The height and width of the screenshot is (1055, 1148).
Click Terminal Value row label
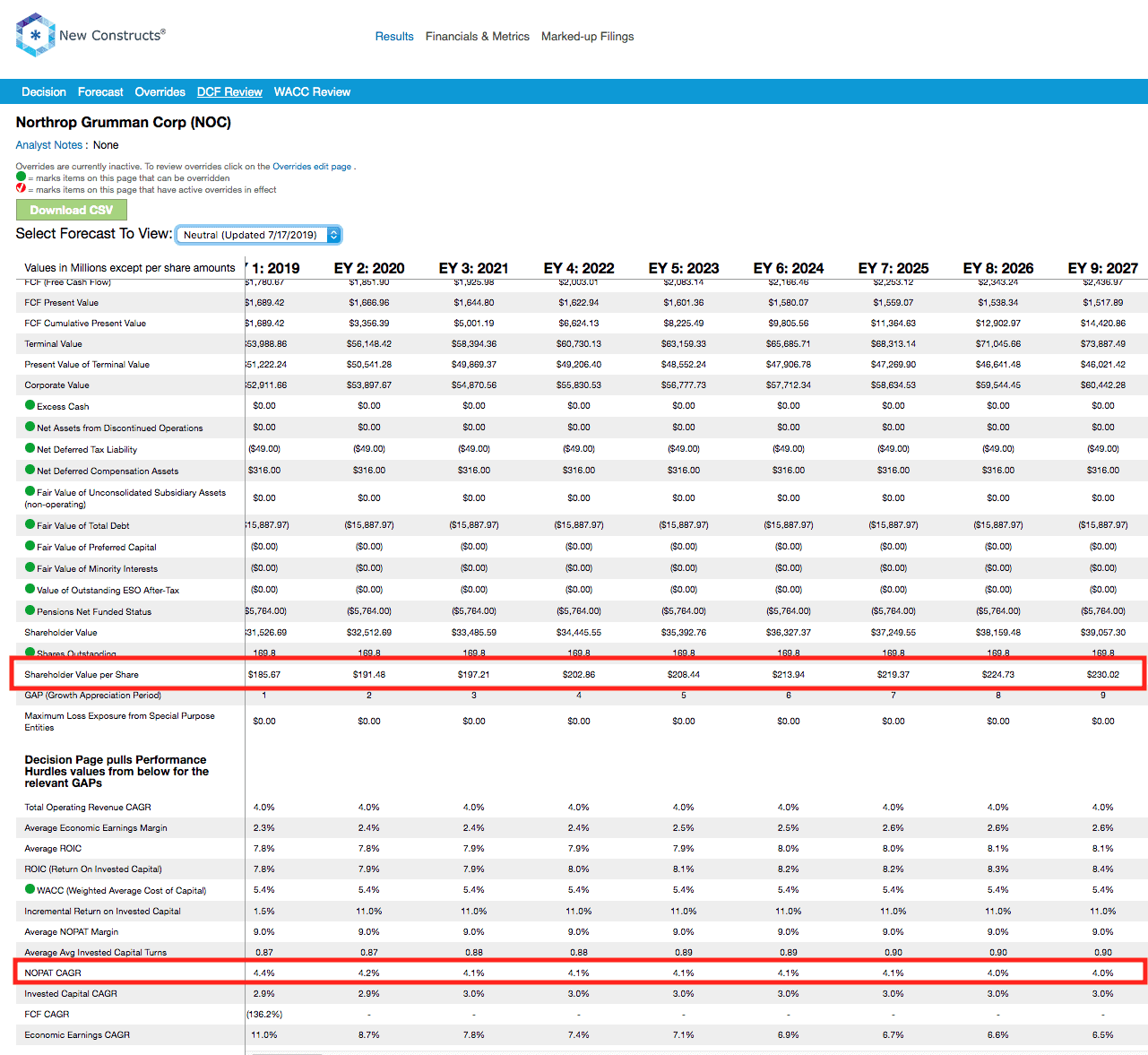[x=53, y=344]
